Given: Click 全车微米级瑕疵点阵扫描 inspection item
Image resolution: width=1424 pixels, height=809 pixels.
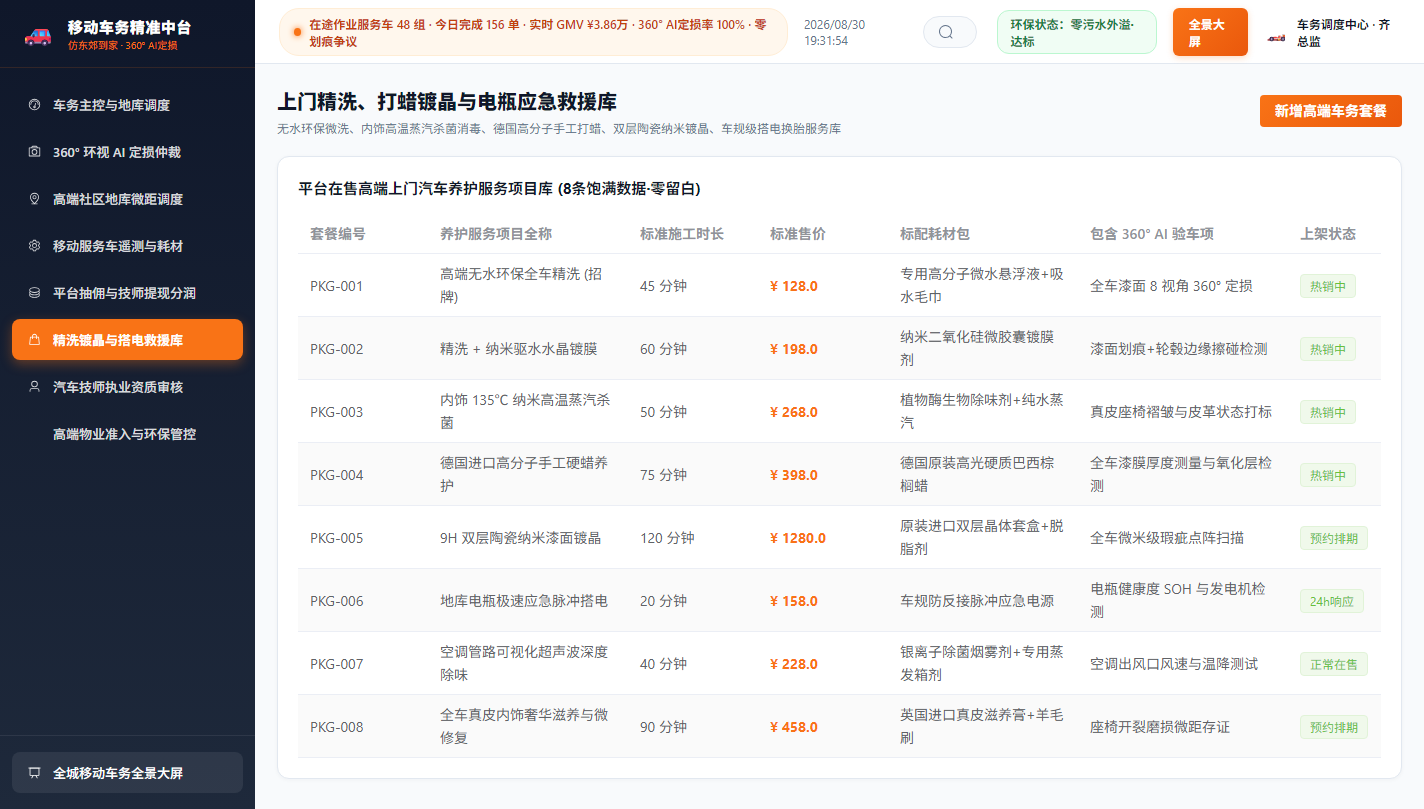Looking at the screenshot, I should (x=1167, y=538).
